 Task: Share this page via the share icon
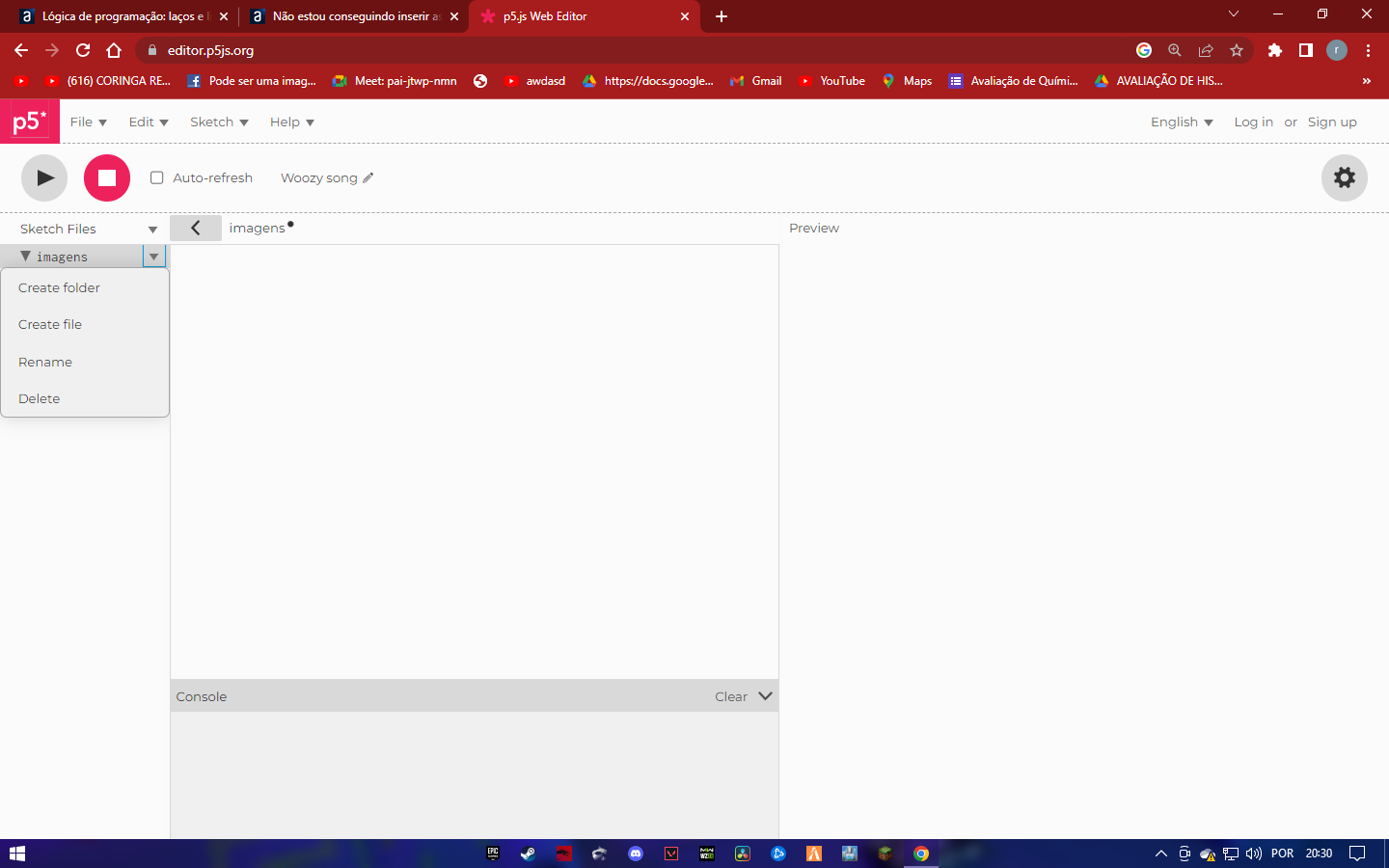[x=1206, y=50]
